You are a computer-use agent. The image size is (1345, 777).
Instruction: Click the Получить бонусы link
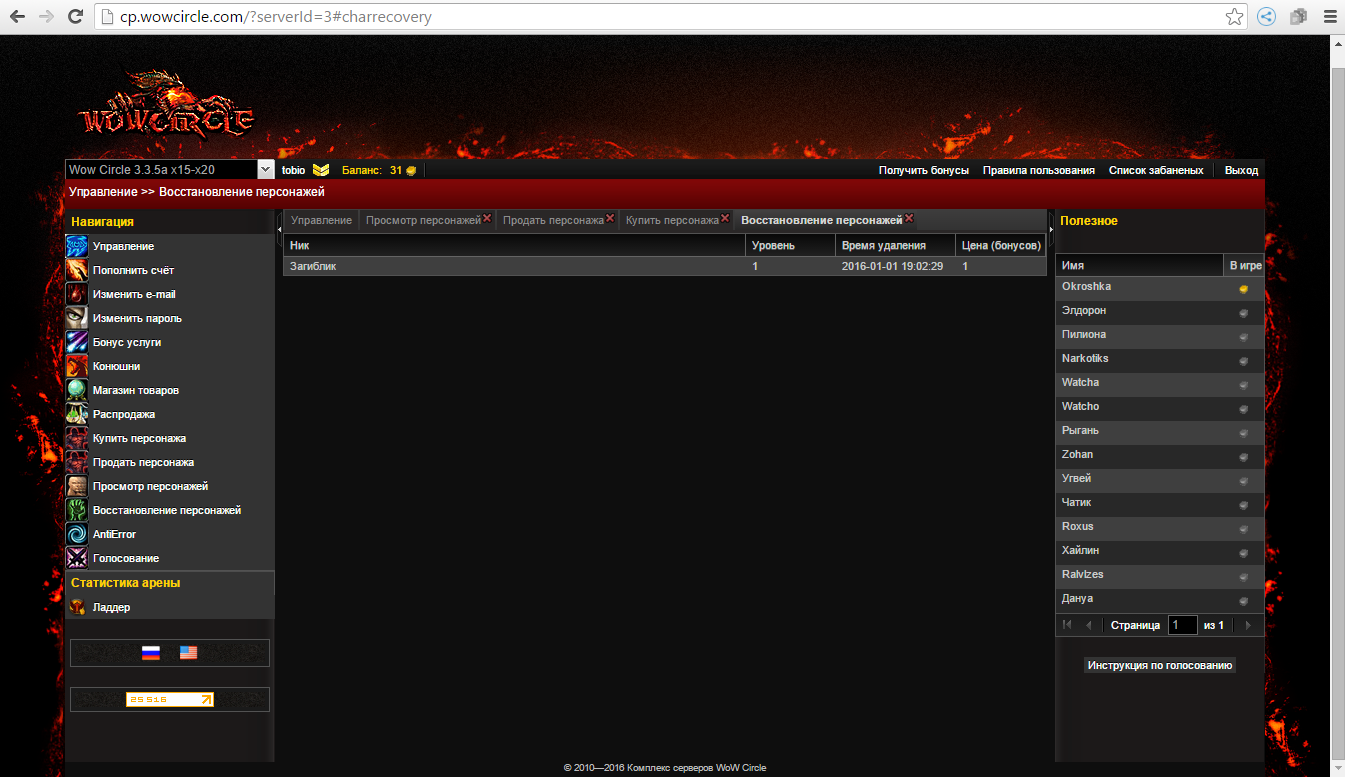click(x=923, y=170)
